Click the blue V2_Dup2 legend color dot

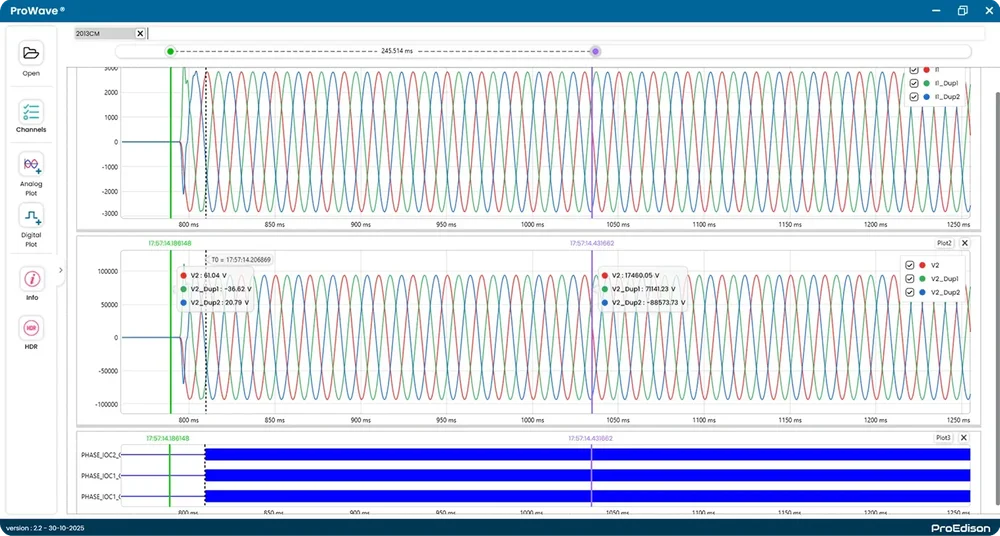[923, 292]
